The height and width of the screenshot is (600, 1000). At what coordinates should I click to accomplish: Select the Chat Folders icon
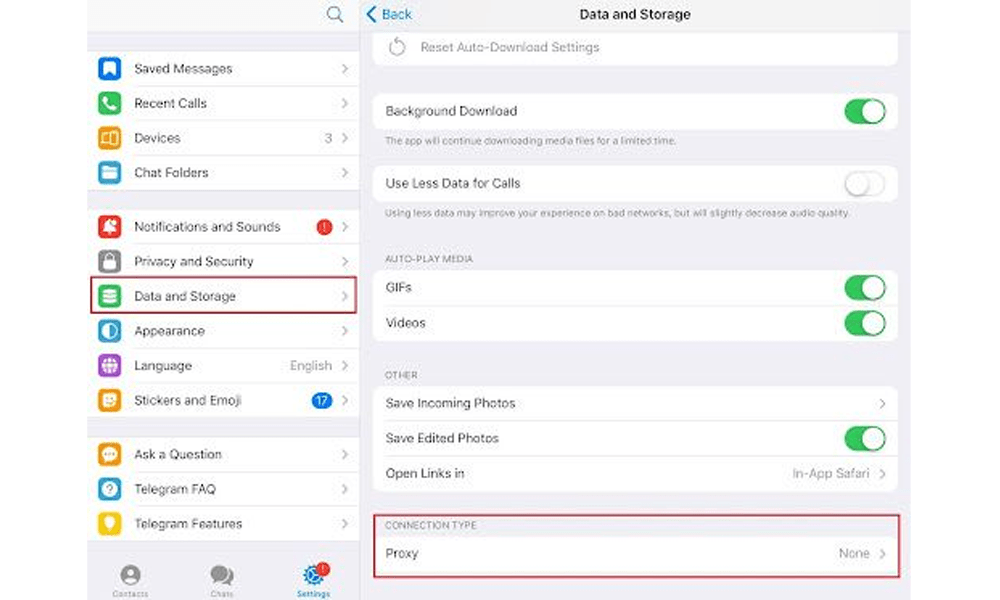(112, 172)
